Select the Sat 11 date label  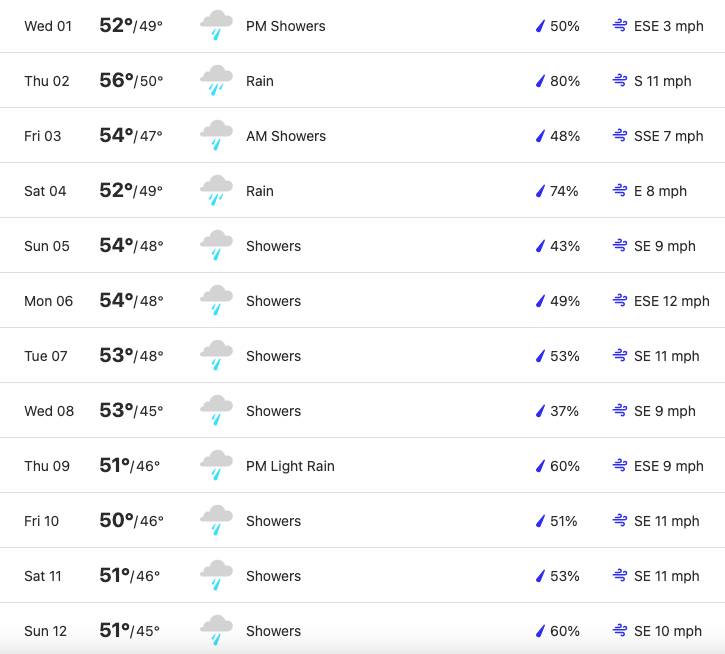pos(43,576)
